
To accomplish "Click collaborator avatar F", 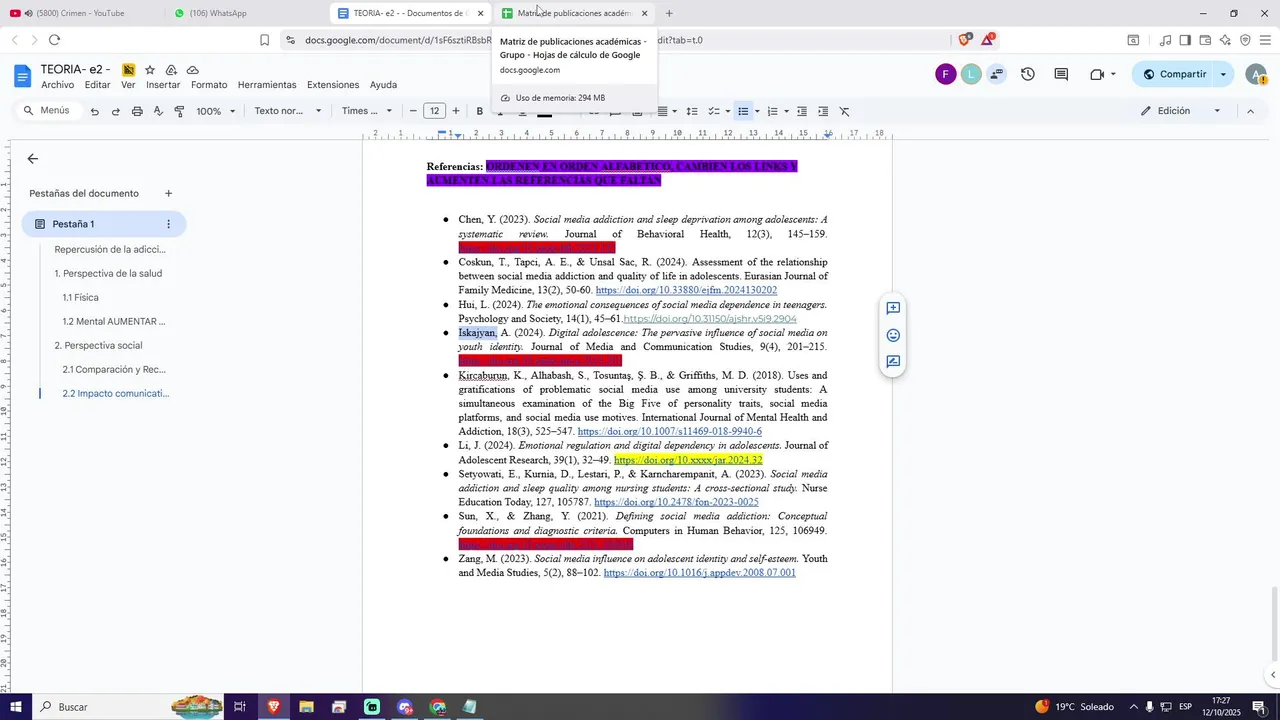I will (x=945, y=74).
